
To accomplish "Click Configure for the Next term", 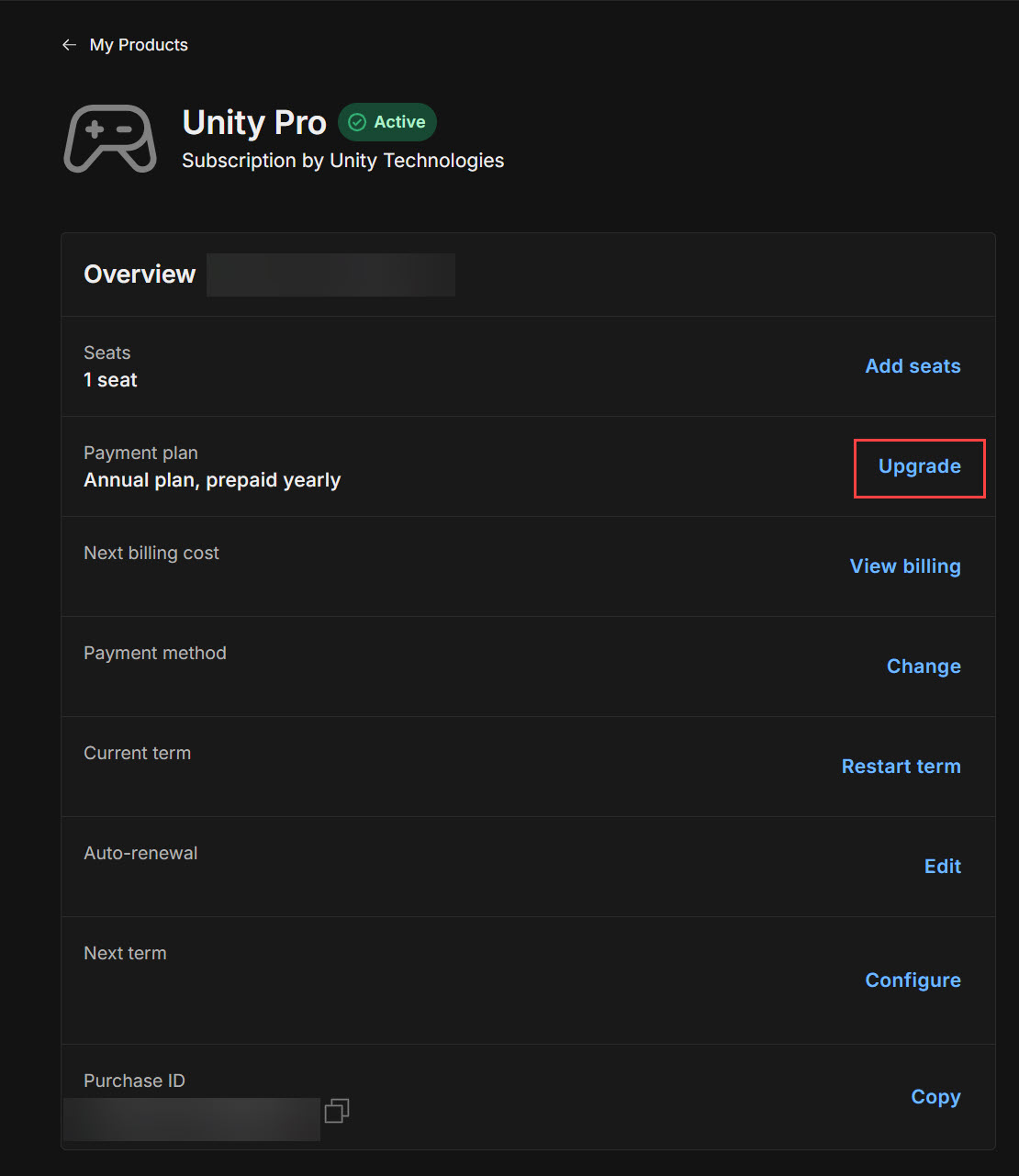I will 913,980.
